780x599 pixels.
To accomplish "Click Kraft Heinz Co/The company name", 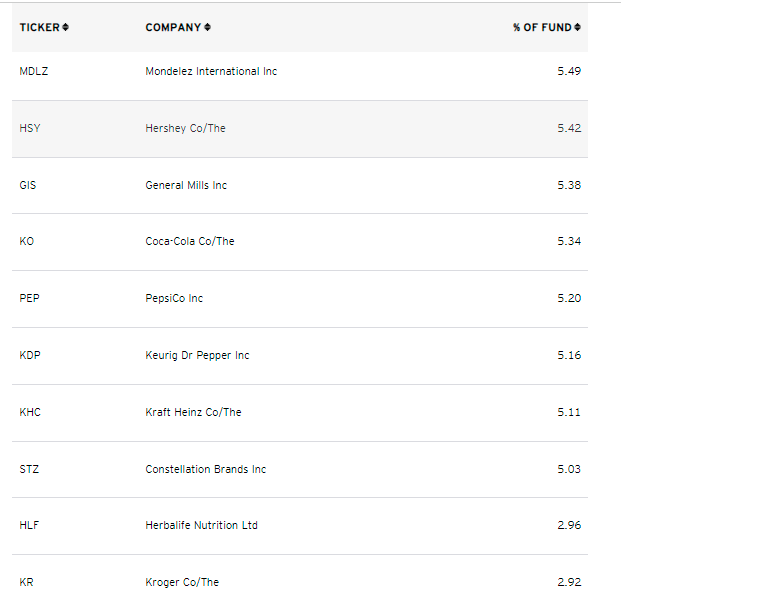I will click(193, 412).
